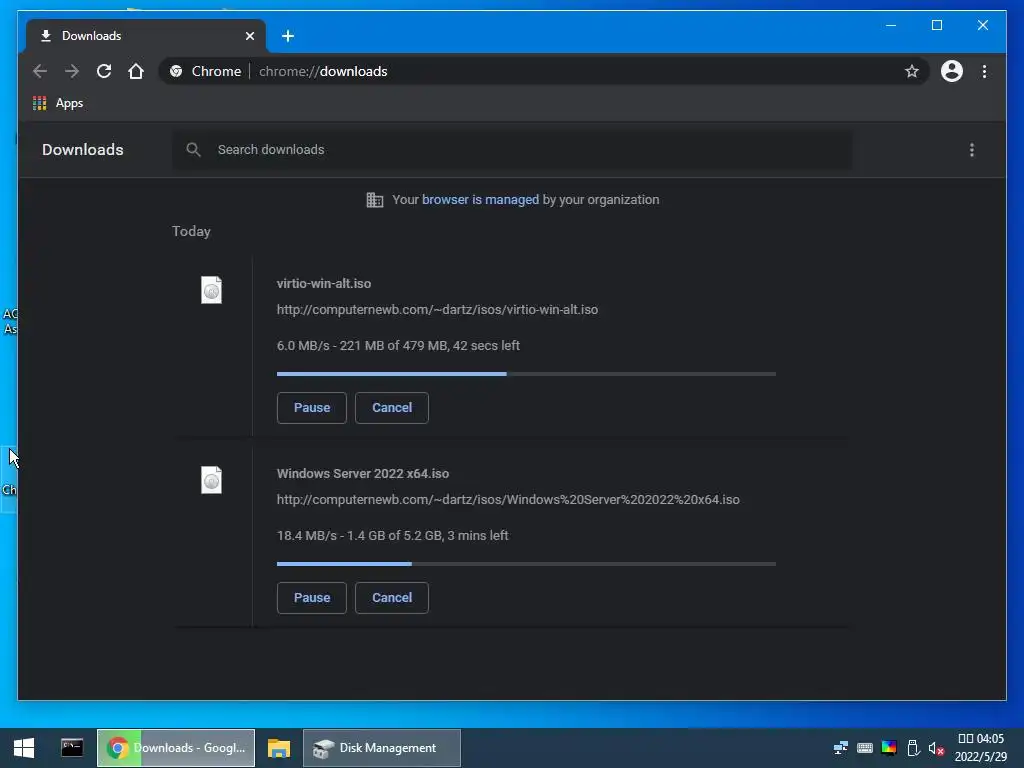The height and width of the screenshot is (768, 1024).
Task: Click the colorful display tray icon
Action: (x=889, y=748)
